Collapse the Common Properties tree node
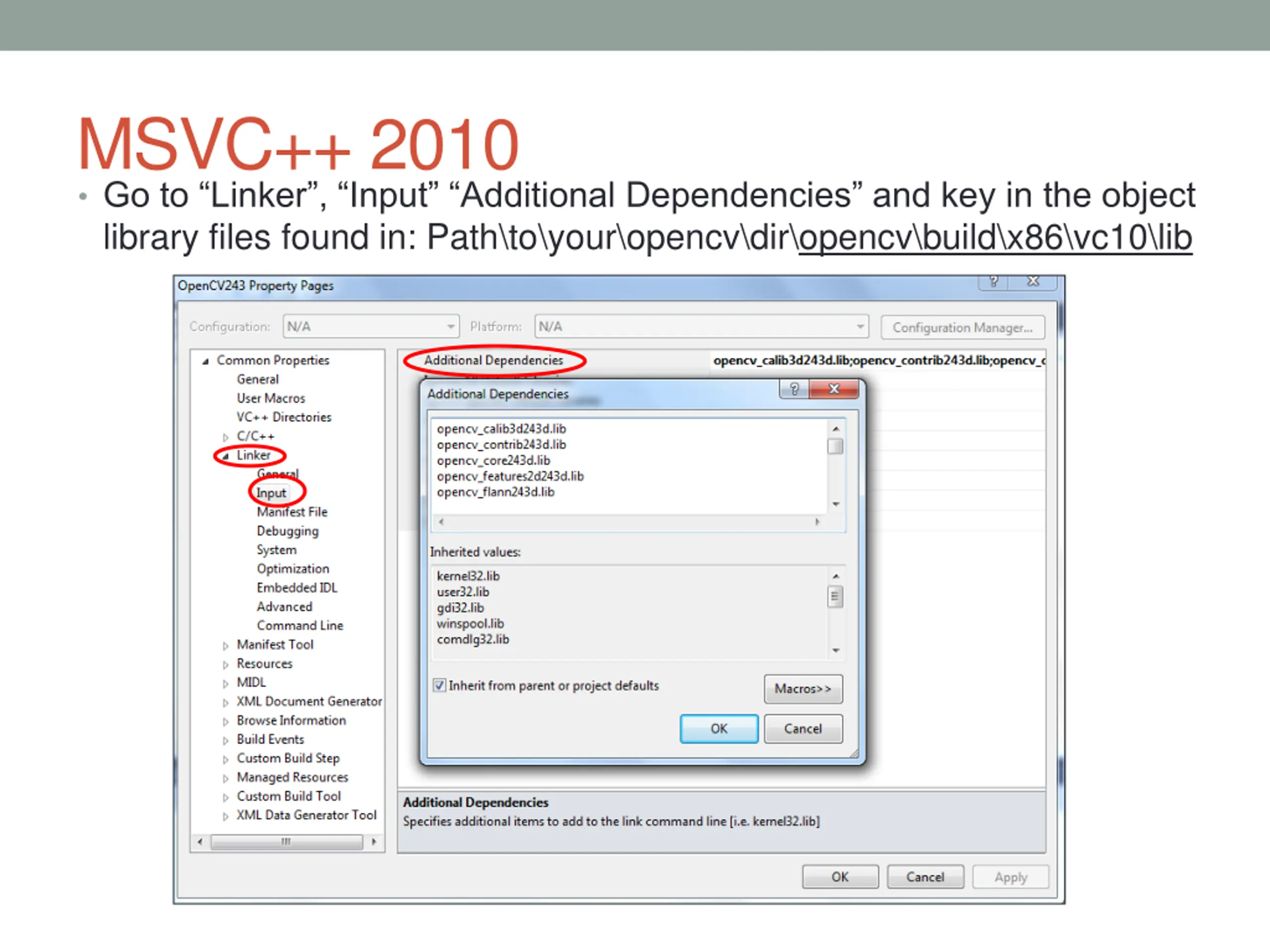 (x=205, y=361)
